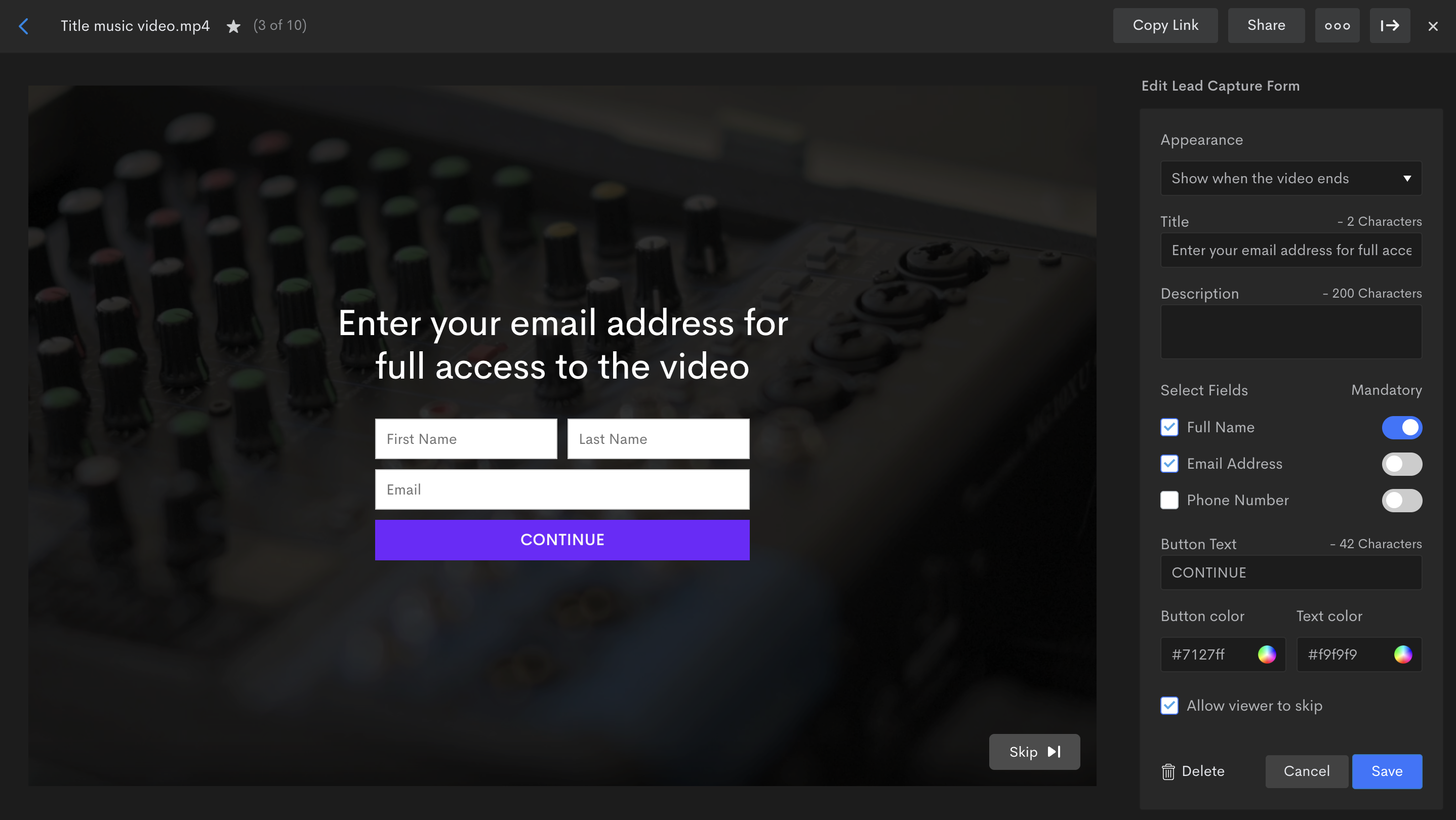This screenshot has height=820, width=1456.
Task: Click the trash Delete icon
Action: click(x=1168, y=771)
